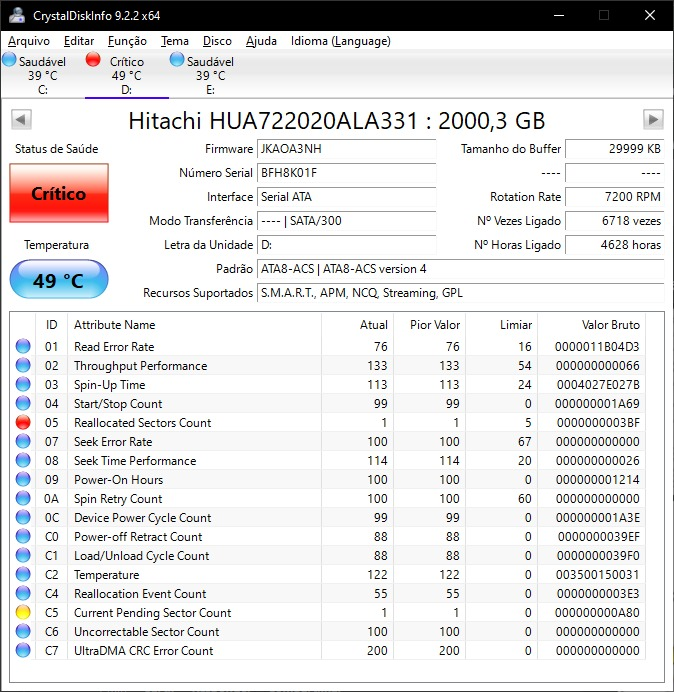Select the Current Pending Sector Count attribute name
This screenshot has height=692, width=674.
coord(152,613)
